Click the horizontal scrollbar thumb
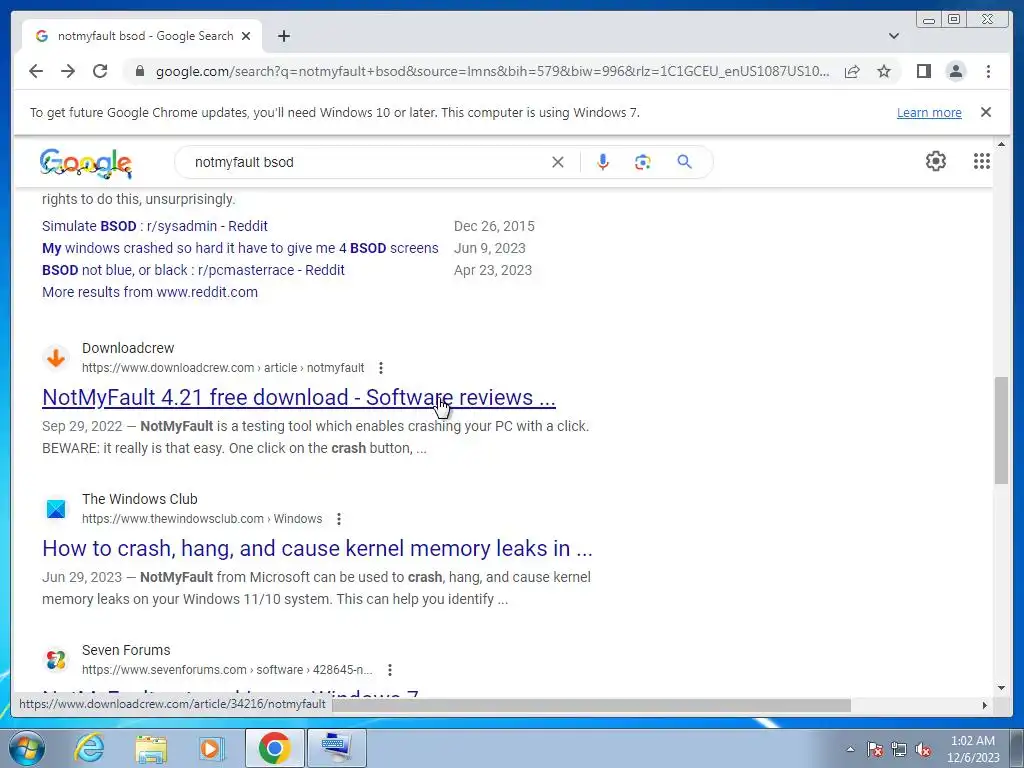The image size is (1024, 768). click(591, 705)
